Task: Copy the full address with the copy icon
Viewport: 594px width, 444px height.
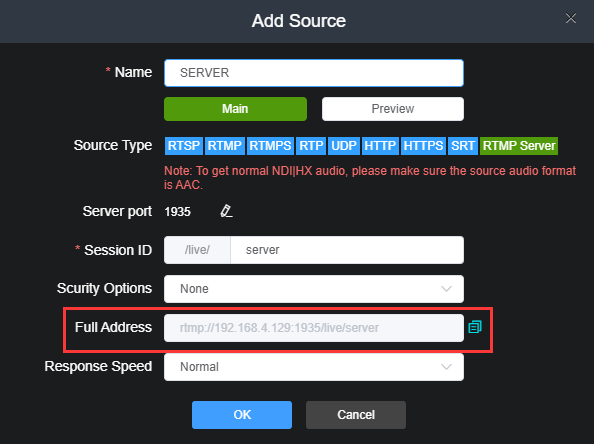Action: point(475,327)
